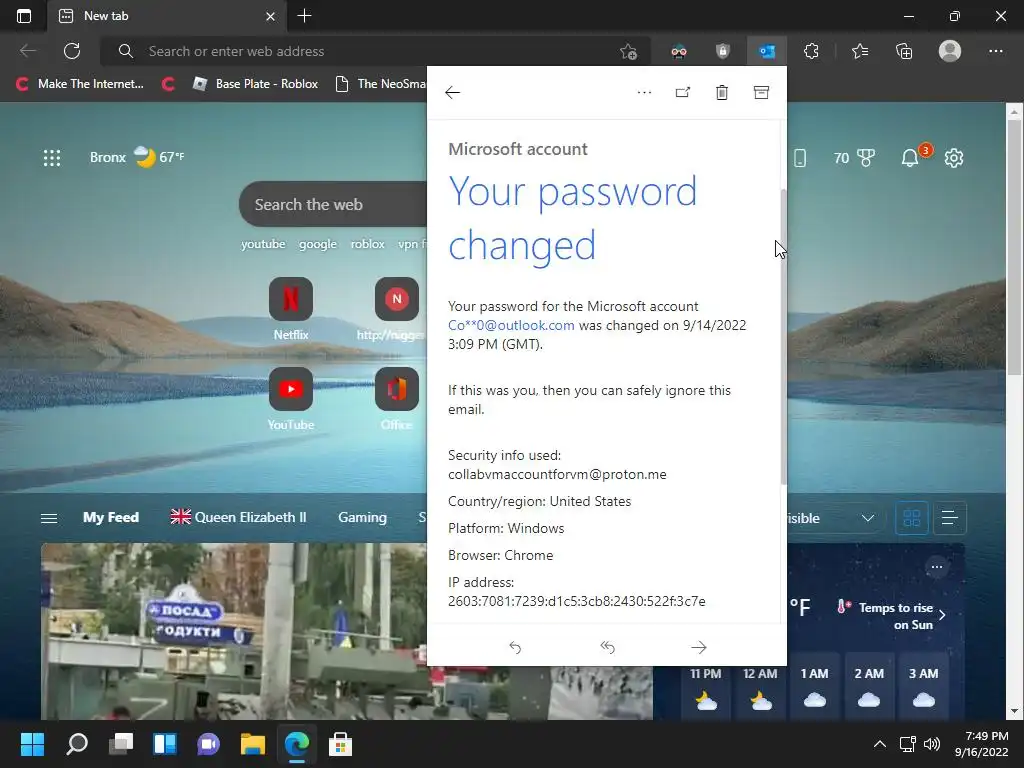Click the shield extension icon
The image size is (1024, 768).
[722, 51]
